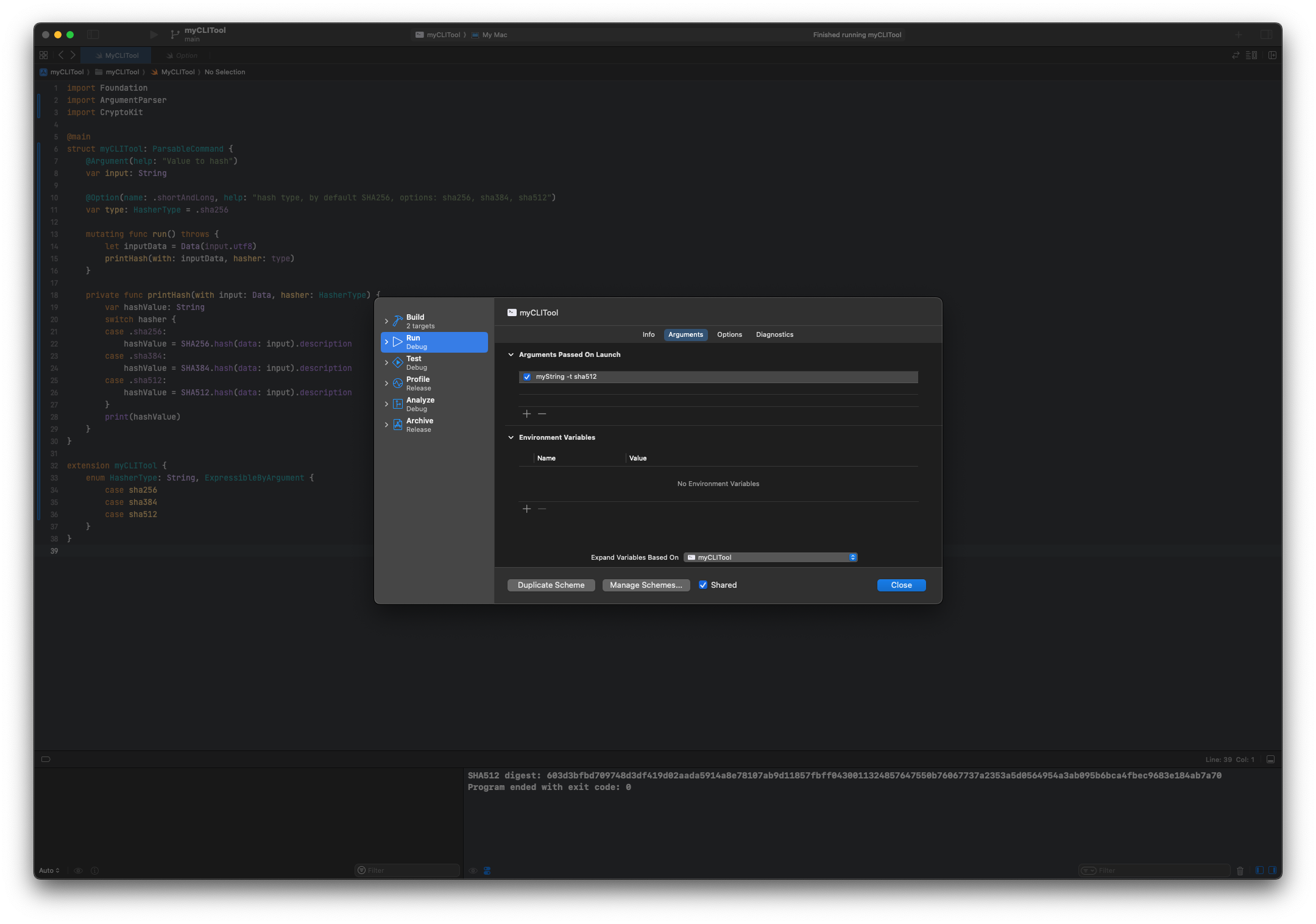Select the Analyze Debug row

click(434, 404)
